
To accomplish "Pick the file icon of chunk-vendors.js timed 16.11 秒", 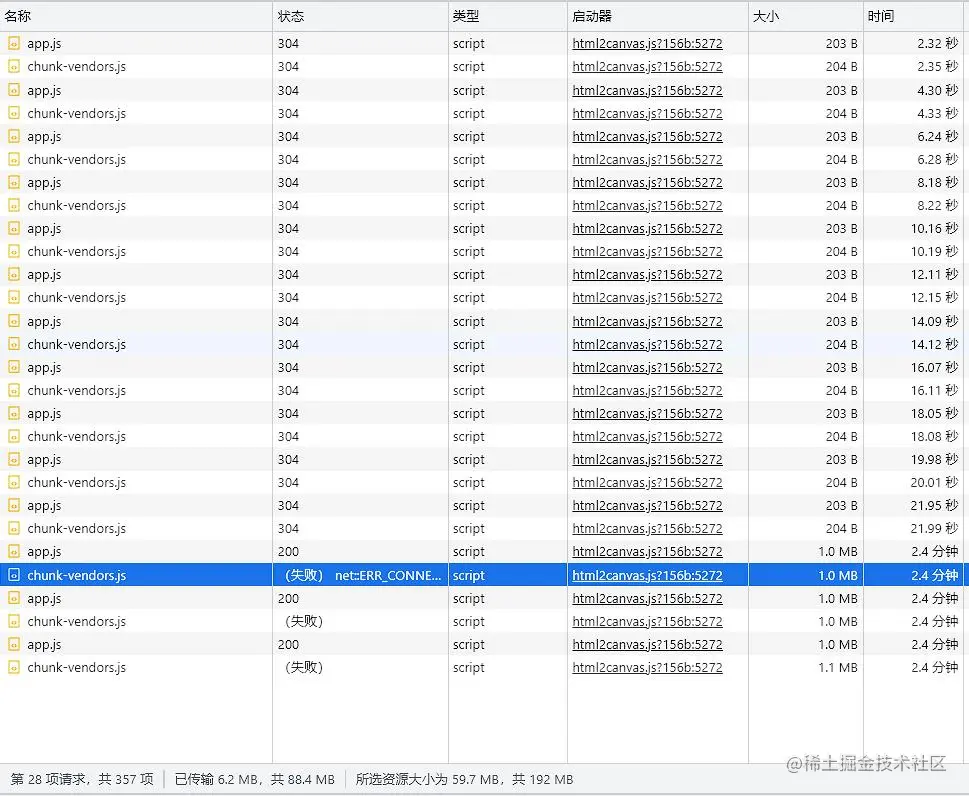I will pos(14,391).
